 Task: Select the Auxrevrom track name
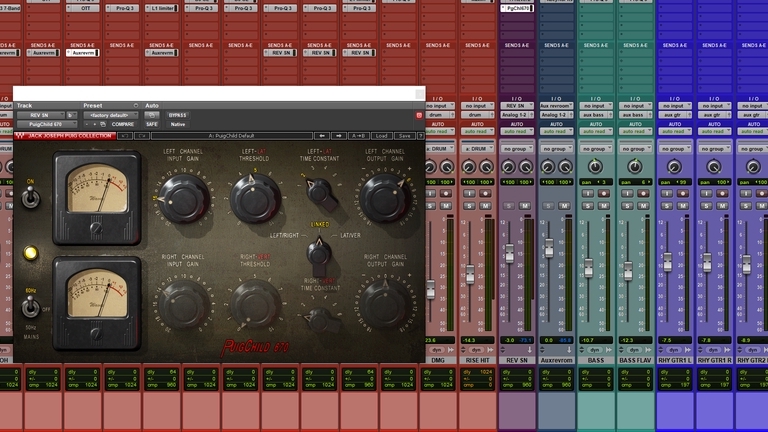(556, 360)
